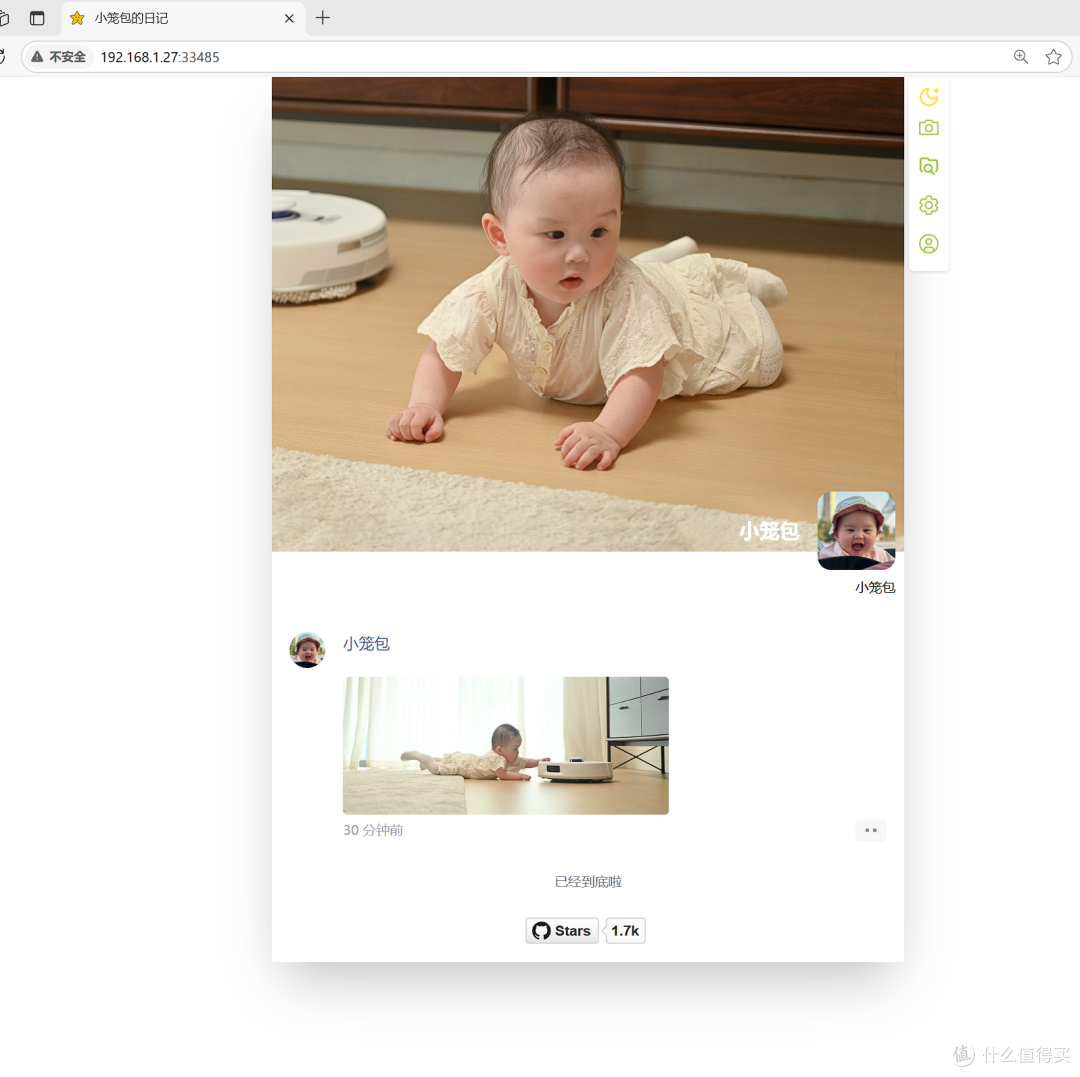Select the 30 分钟前 timestamp
1080x1077 pixels.
(x=373, y=830)
